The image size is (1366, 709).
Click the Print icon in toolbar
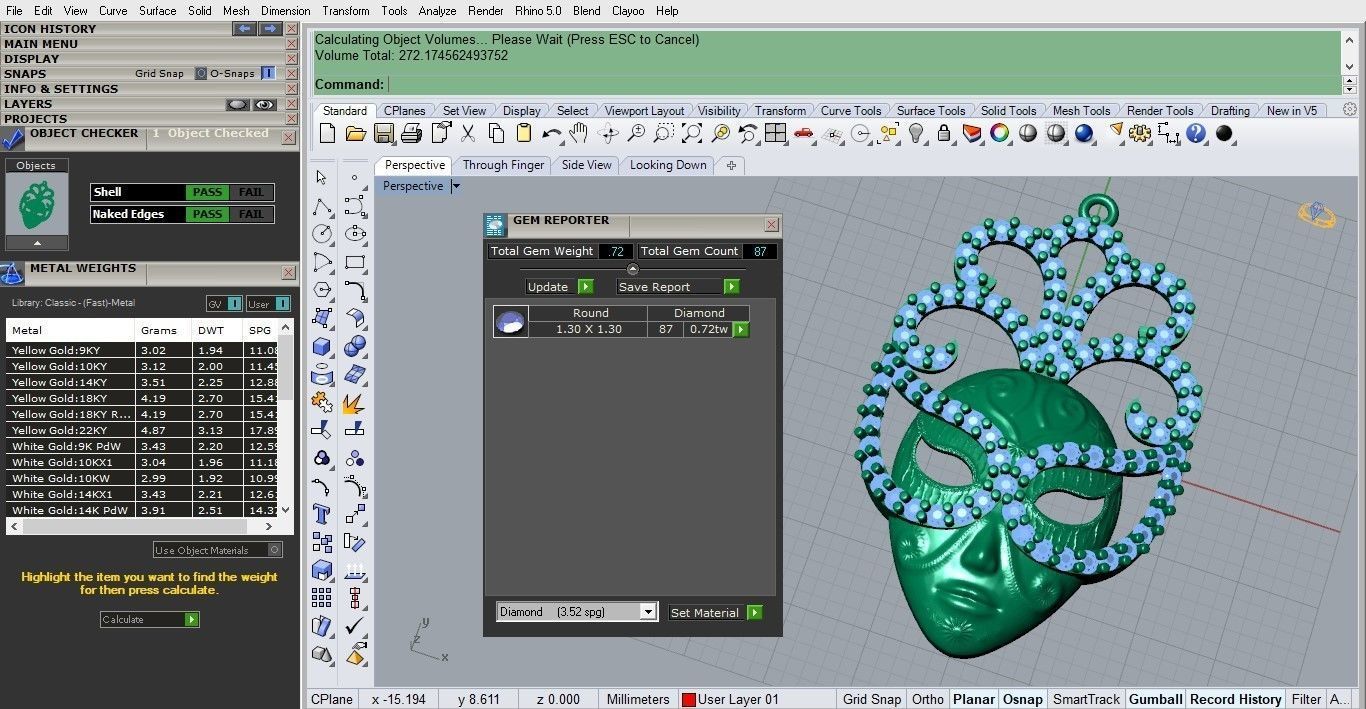tap(411, 133)
